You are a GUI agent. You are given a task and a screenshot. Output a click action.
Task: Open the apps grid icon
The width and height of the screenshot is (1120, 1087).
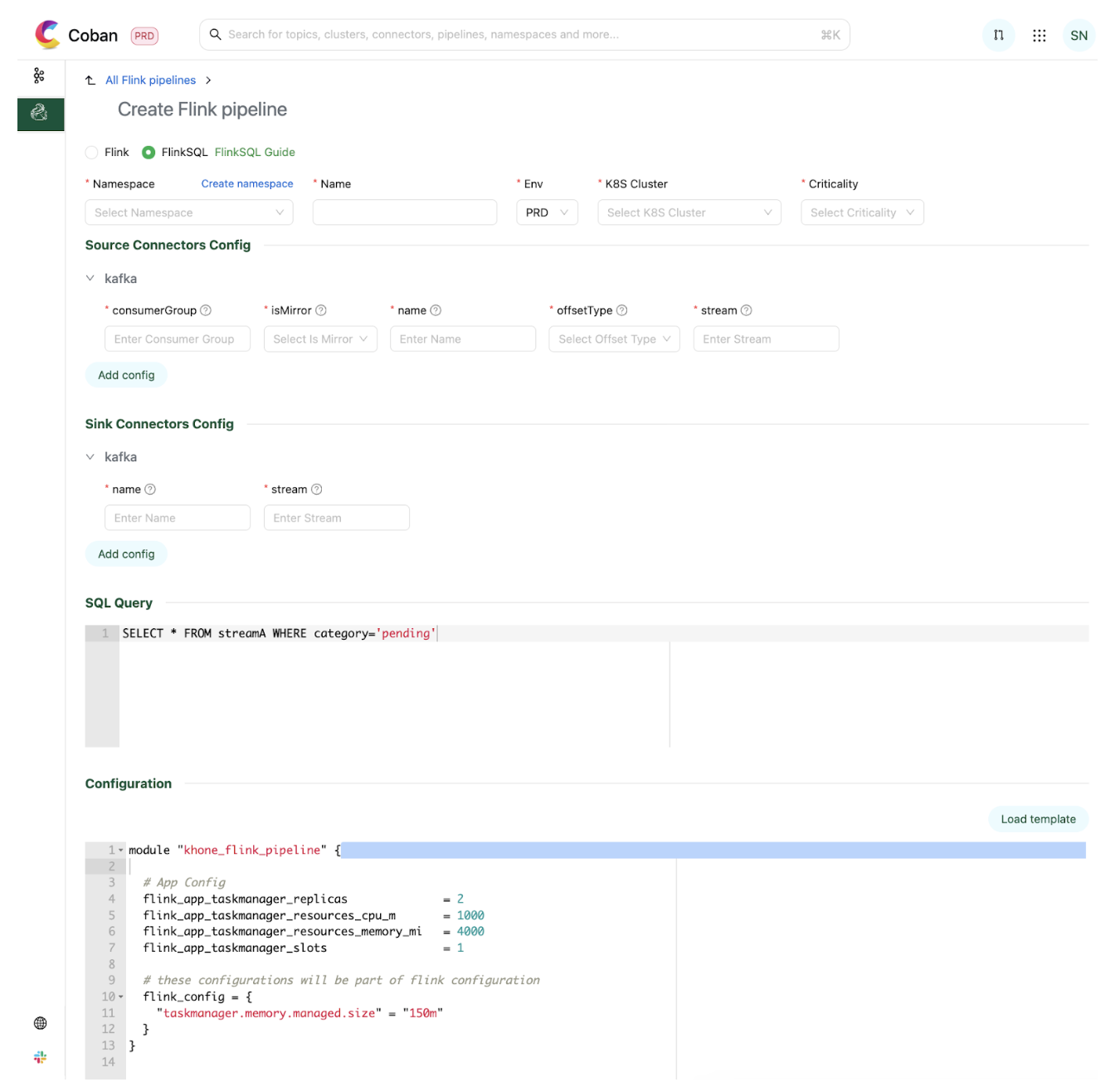pos(1039,35)
